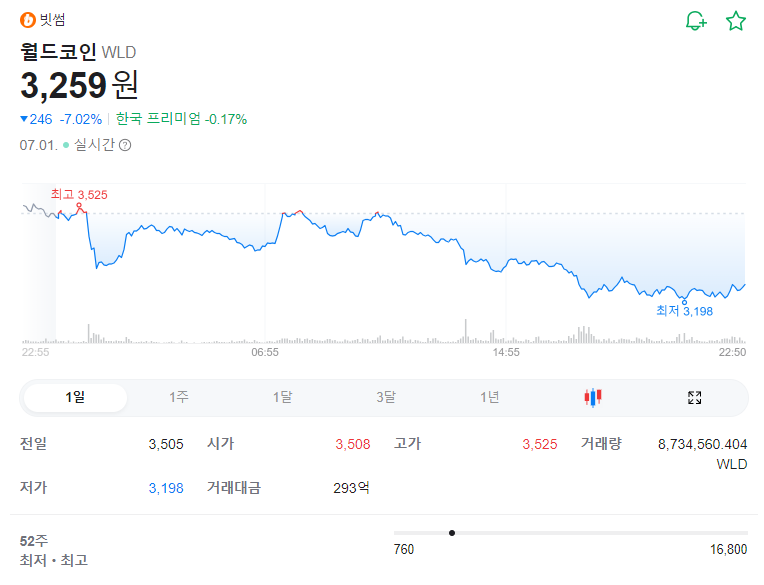Click the current price 3,259 원
The image size is (764, 585).
[79, 85]
